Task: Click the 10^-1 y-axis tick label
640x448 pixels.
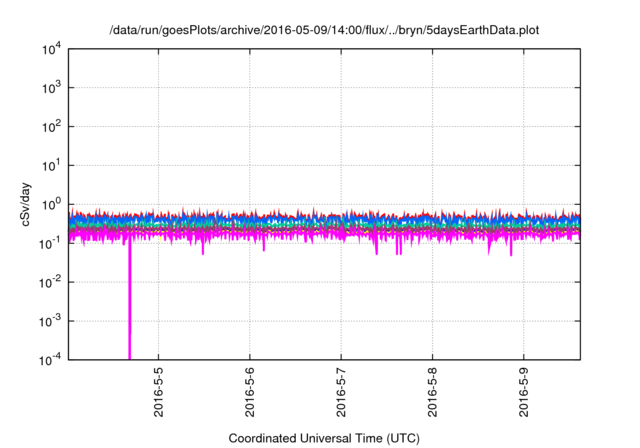Action: tap(50, 244)
